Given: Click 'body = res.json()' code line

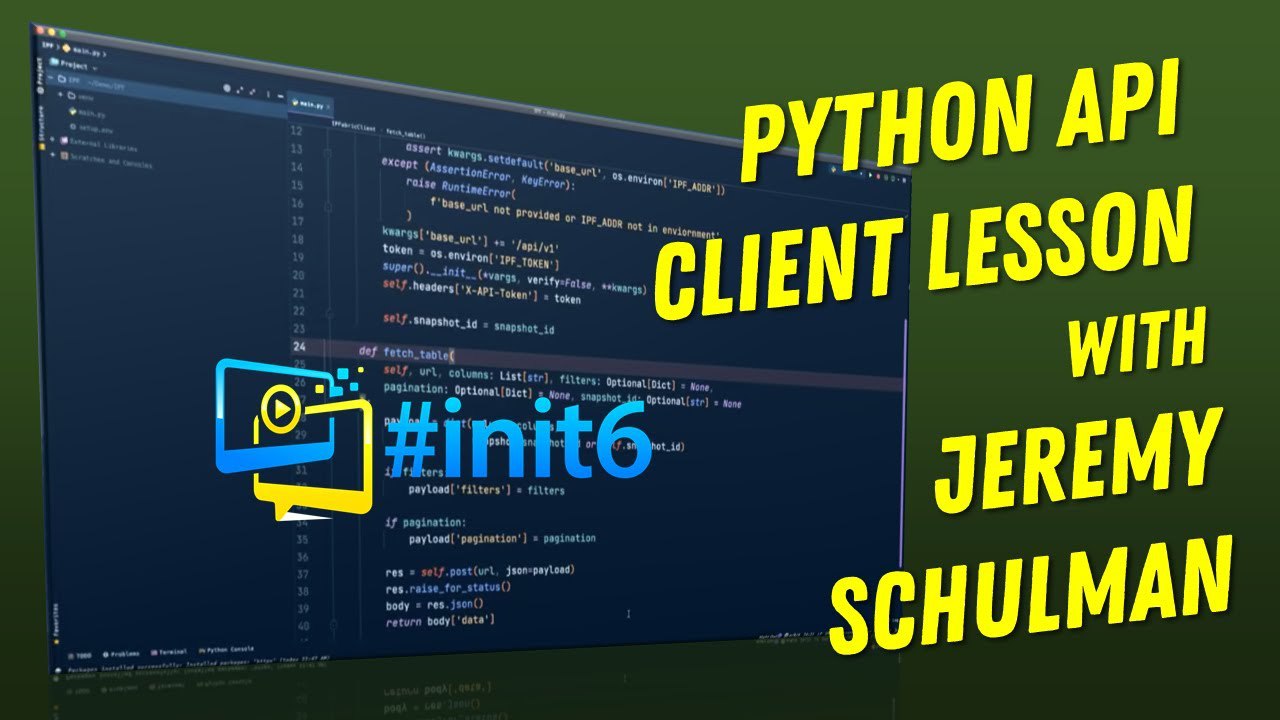Looking at the screenshot, I should (x=434, y=605).
